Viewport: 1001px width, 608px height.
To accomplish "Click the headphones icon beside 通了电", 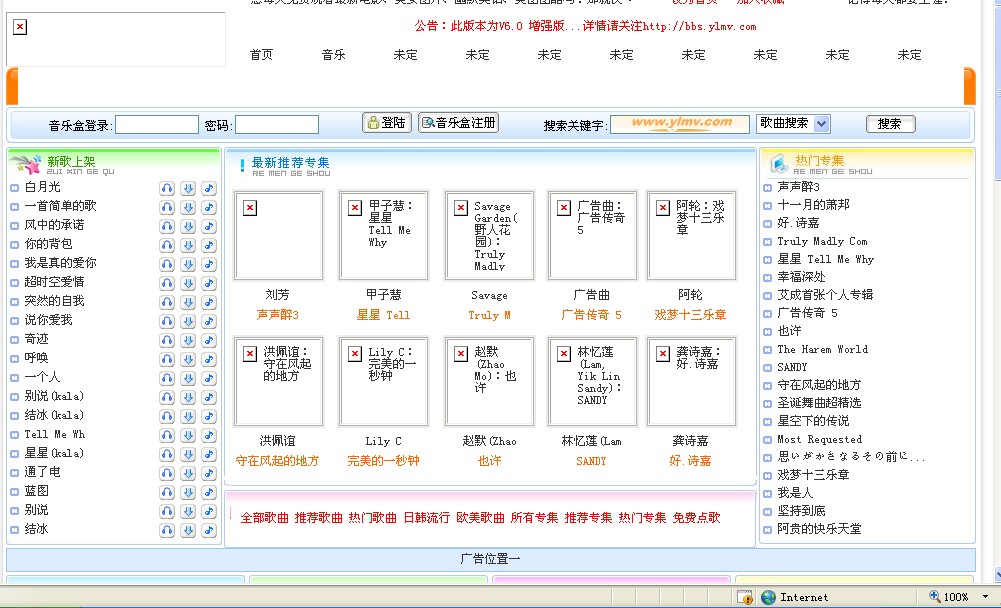I will [167, 473].
